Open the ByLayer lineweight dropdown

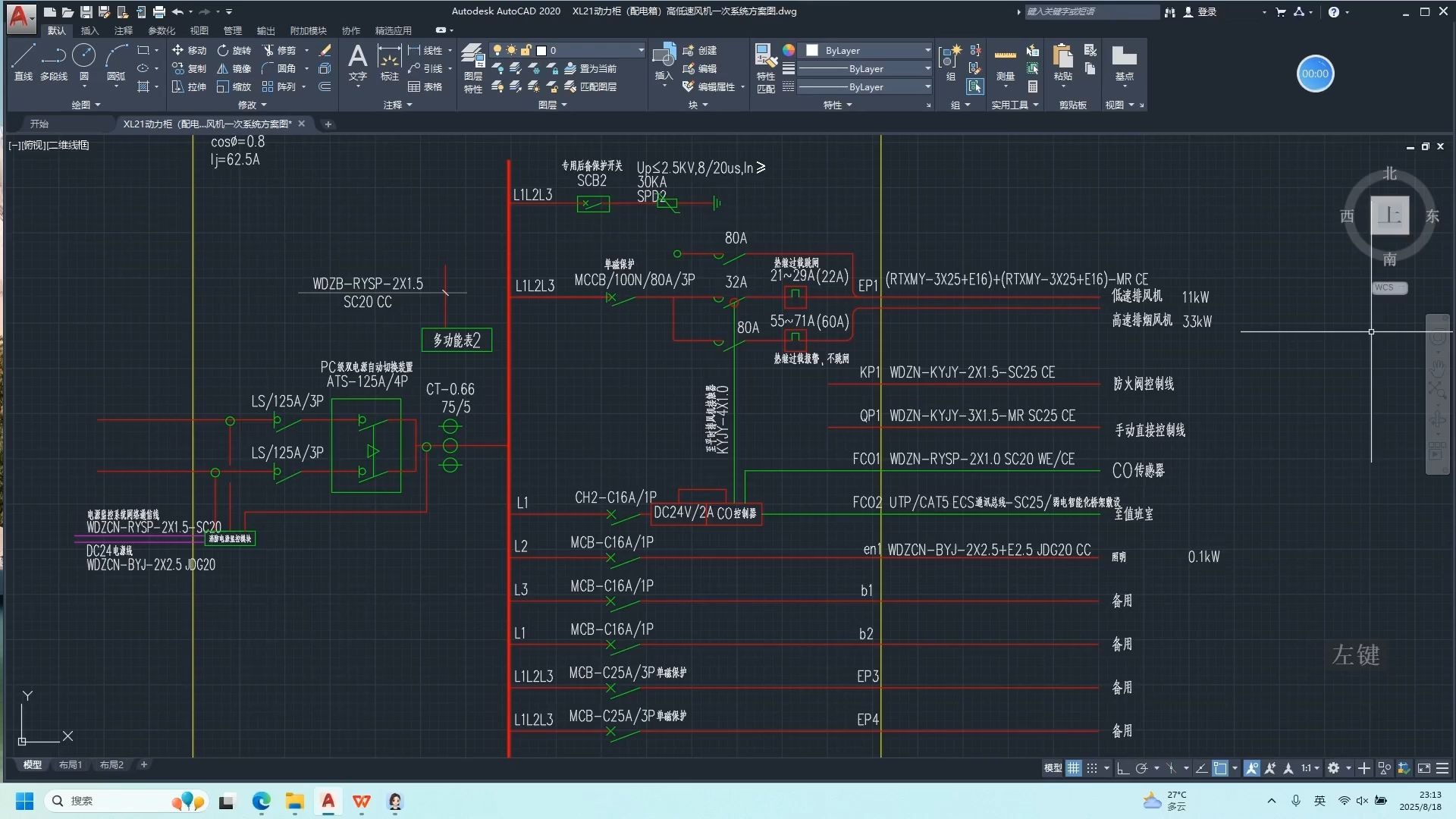click(x=864, y=68)
